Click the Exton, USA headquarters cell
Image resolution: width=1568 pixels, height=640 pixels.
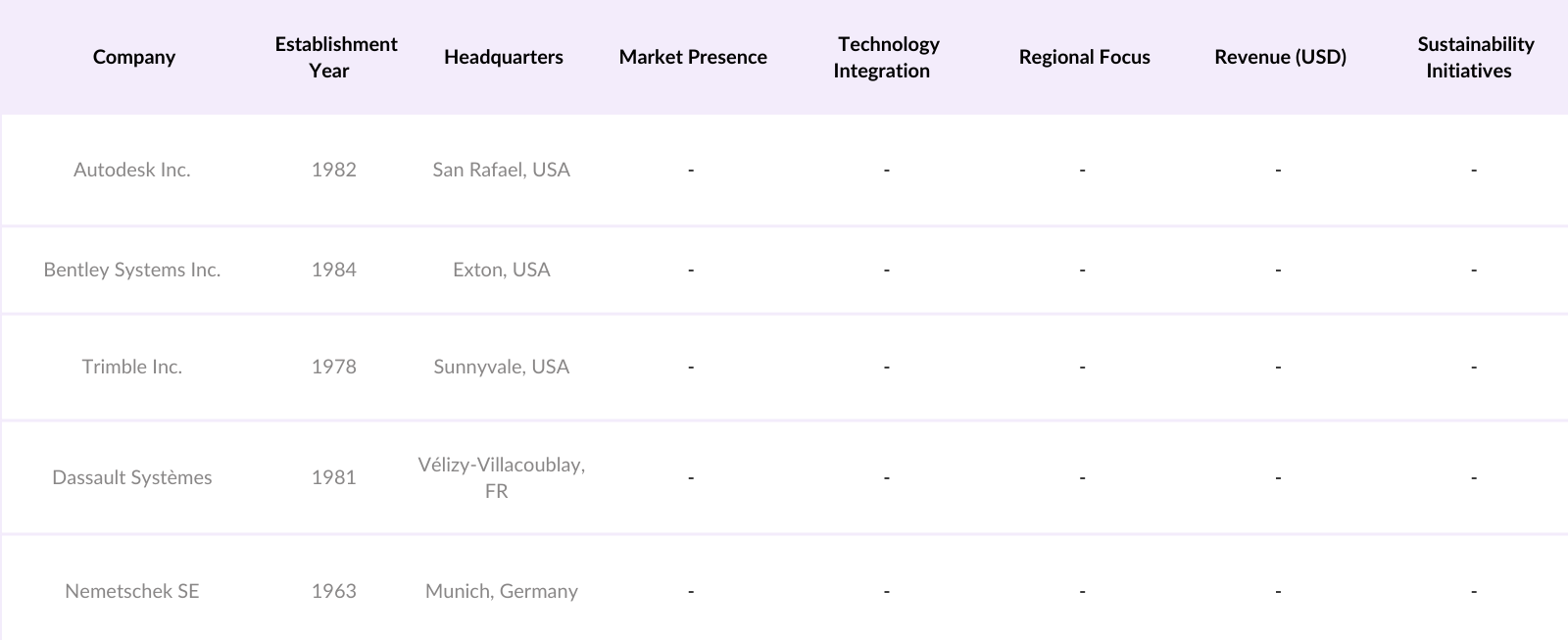click(x=501, y=270)
